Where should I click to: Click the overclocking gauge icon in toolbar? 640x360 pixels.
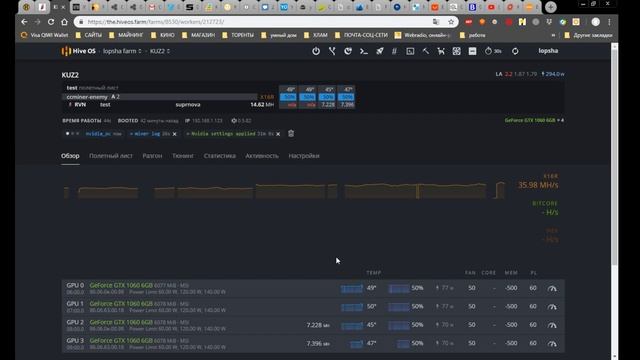tap(441, 51)
